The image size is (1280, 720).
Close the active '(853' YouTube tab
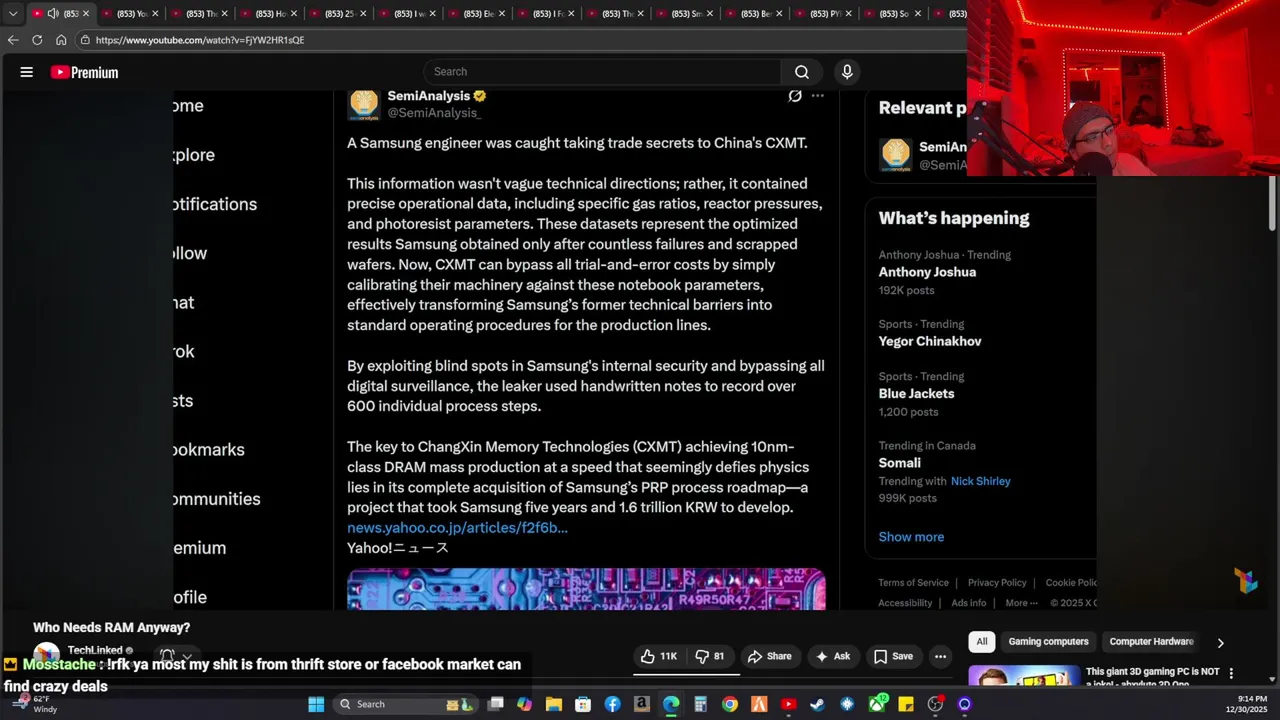coord(86,14)
